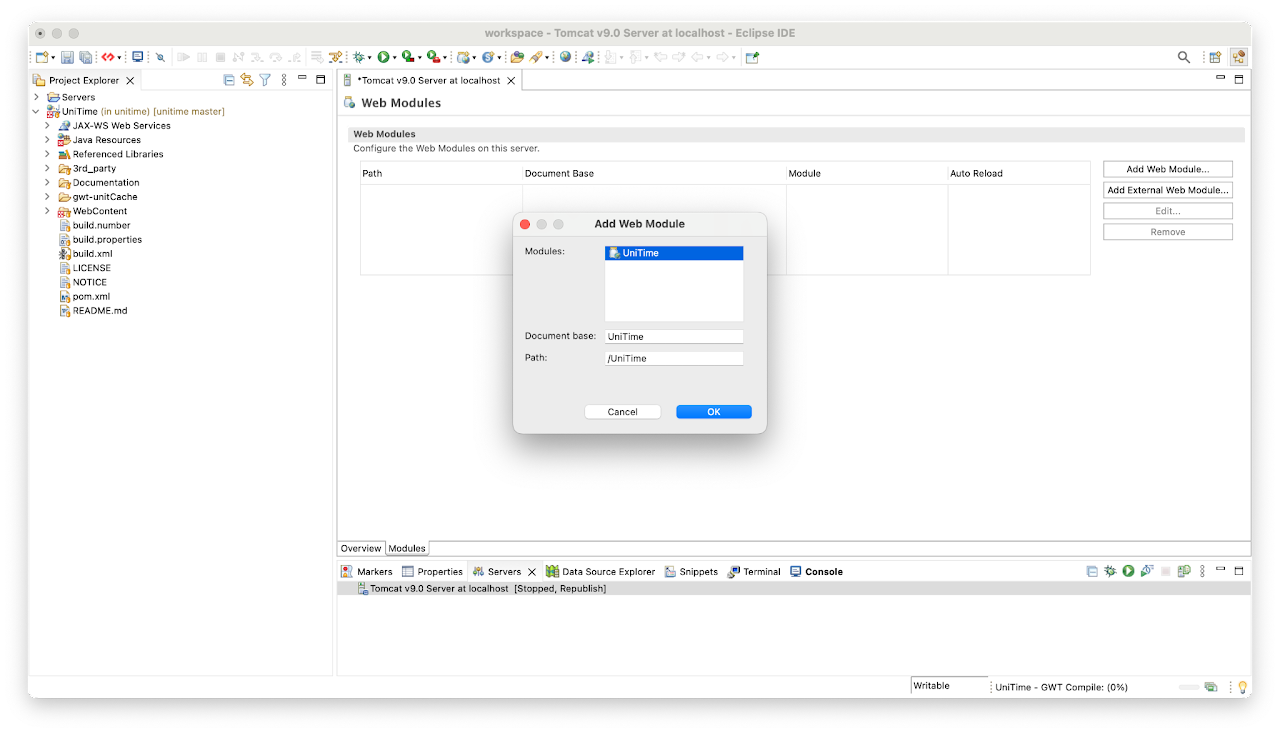Click the Save All toolbar icon
This screenshot has width=1280, height=733.
[85, 58]
